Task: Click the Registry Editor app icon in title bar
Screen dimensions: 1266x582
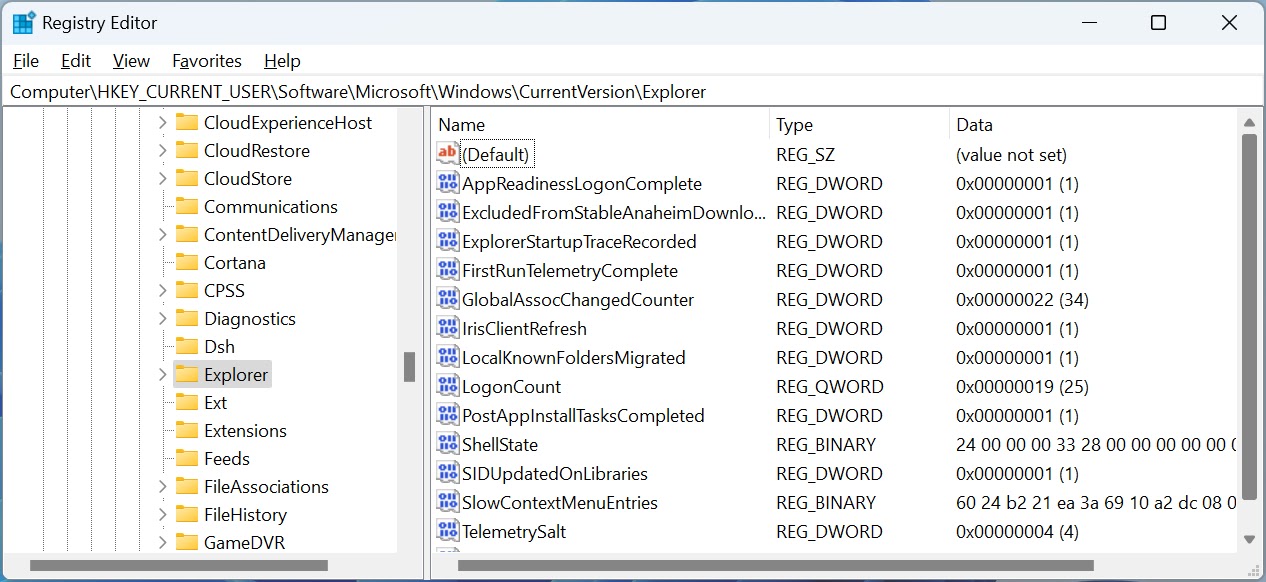Action: click(24, 23)
